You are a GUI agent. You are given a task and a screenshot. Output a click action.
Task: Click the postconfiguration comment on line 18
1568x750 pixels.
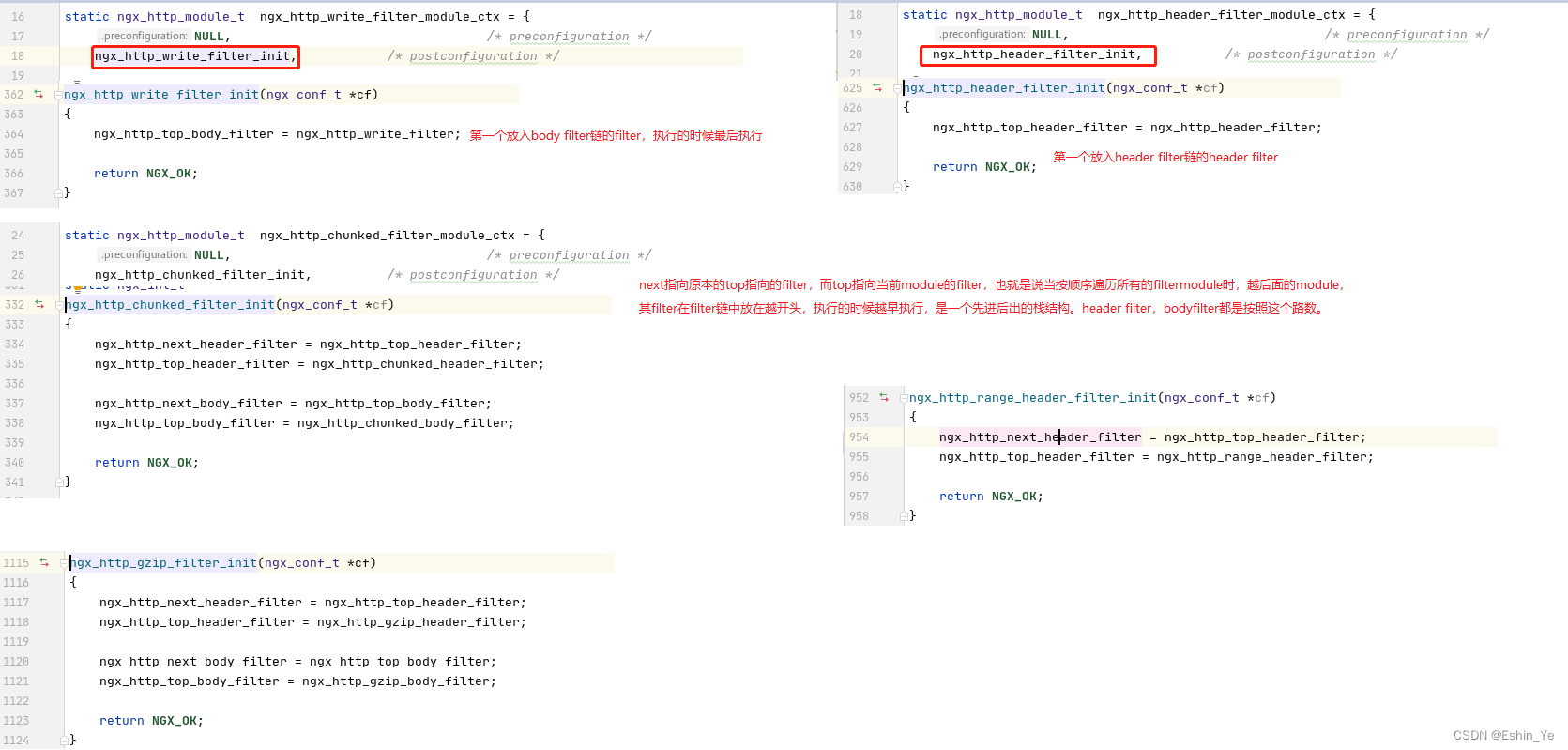click(x=473, y=56)
